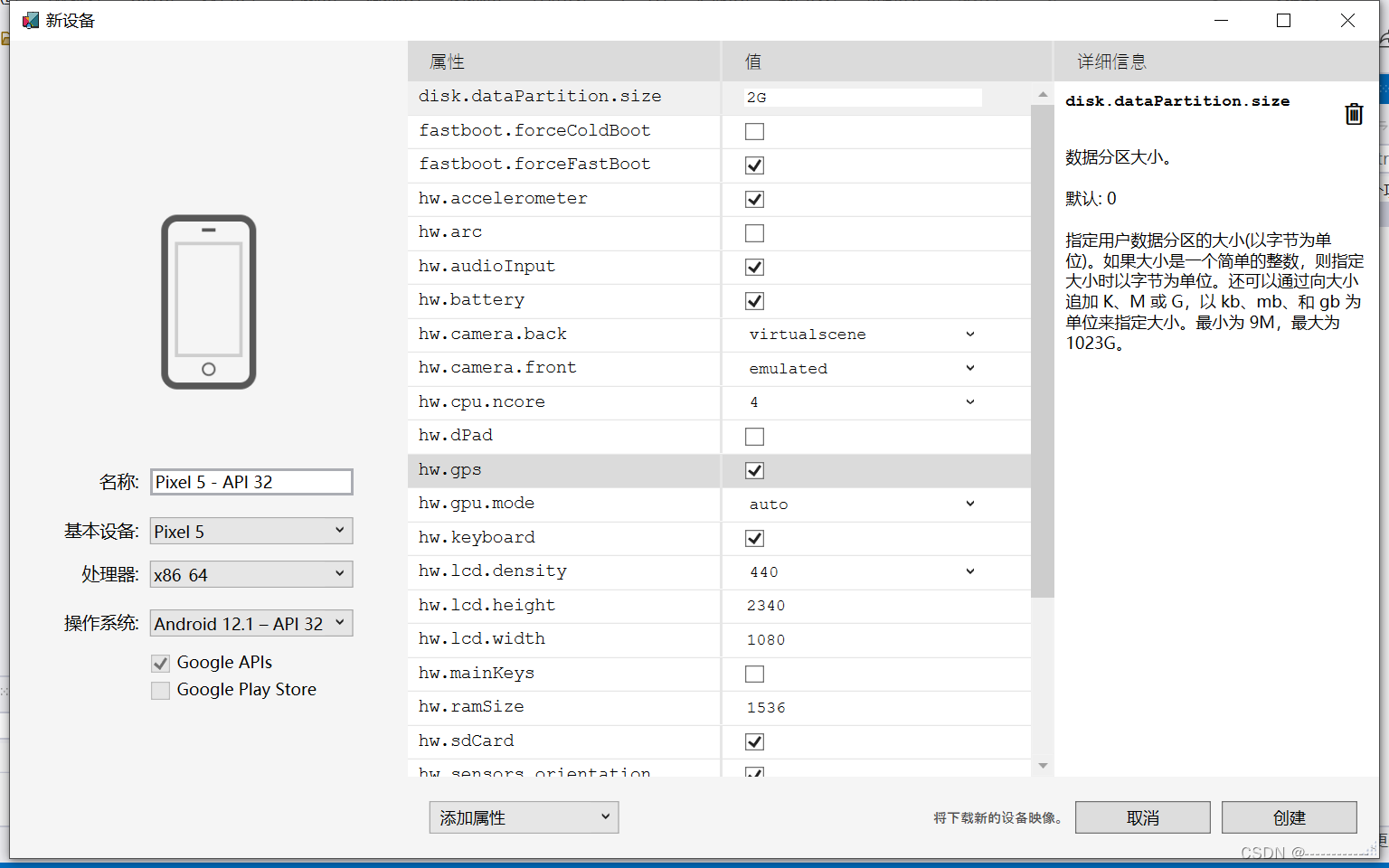Click the property list scrollbar thumb

(1043, 351)
